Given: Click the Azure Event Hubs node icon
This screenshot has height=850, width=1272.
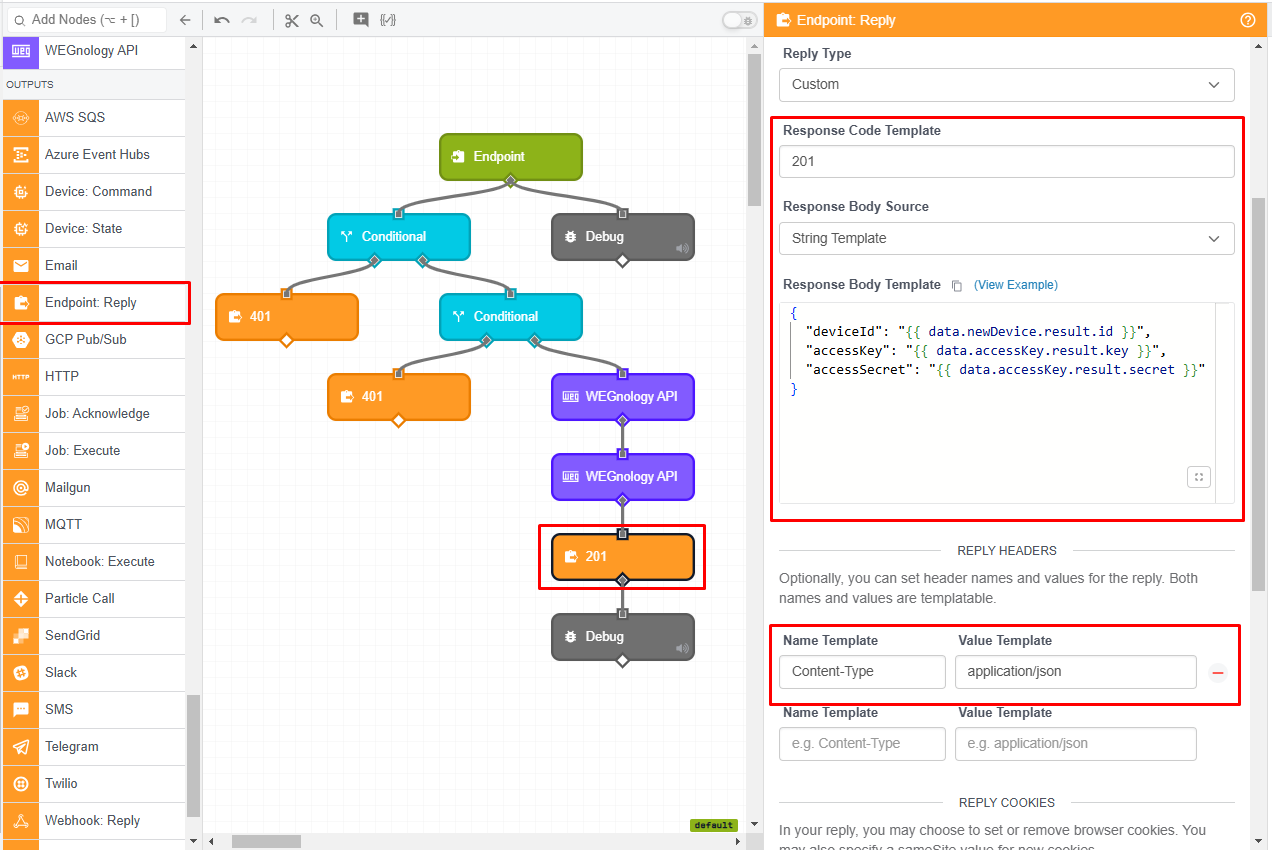Looking at the screenshot, I should point(21,155).
